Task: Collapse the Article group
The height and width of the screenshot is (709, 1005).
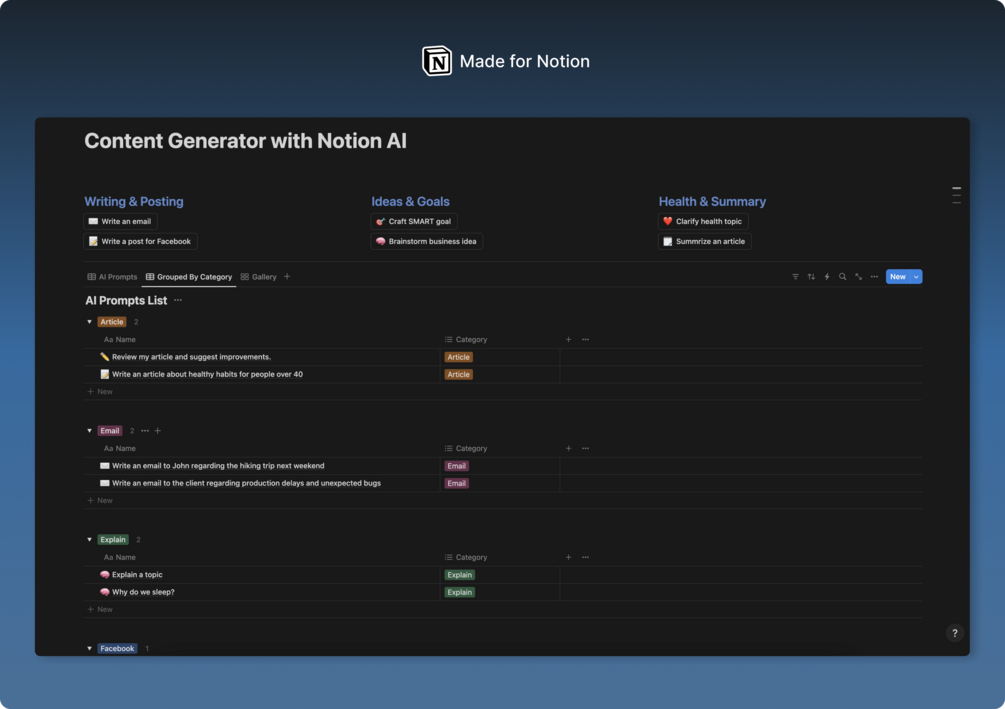Action: pyautogui.click(x=90, y=322)
